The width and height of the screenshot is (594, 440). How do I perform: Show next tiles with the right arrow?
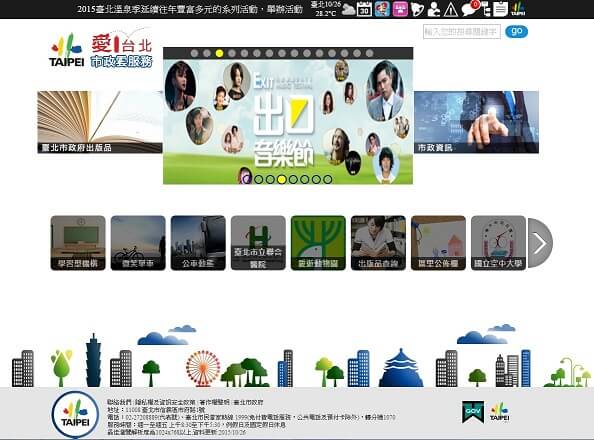540,243
